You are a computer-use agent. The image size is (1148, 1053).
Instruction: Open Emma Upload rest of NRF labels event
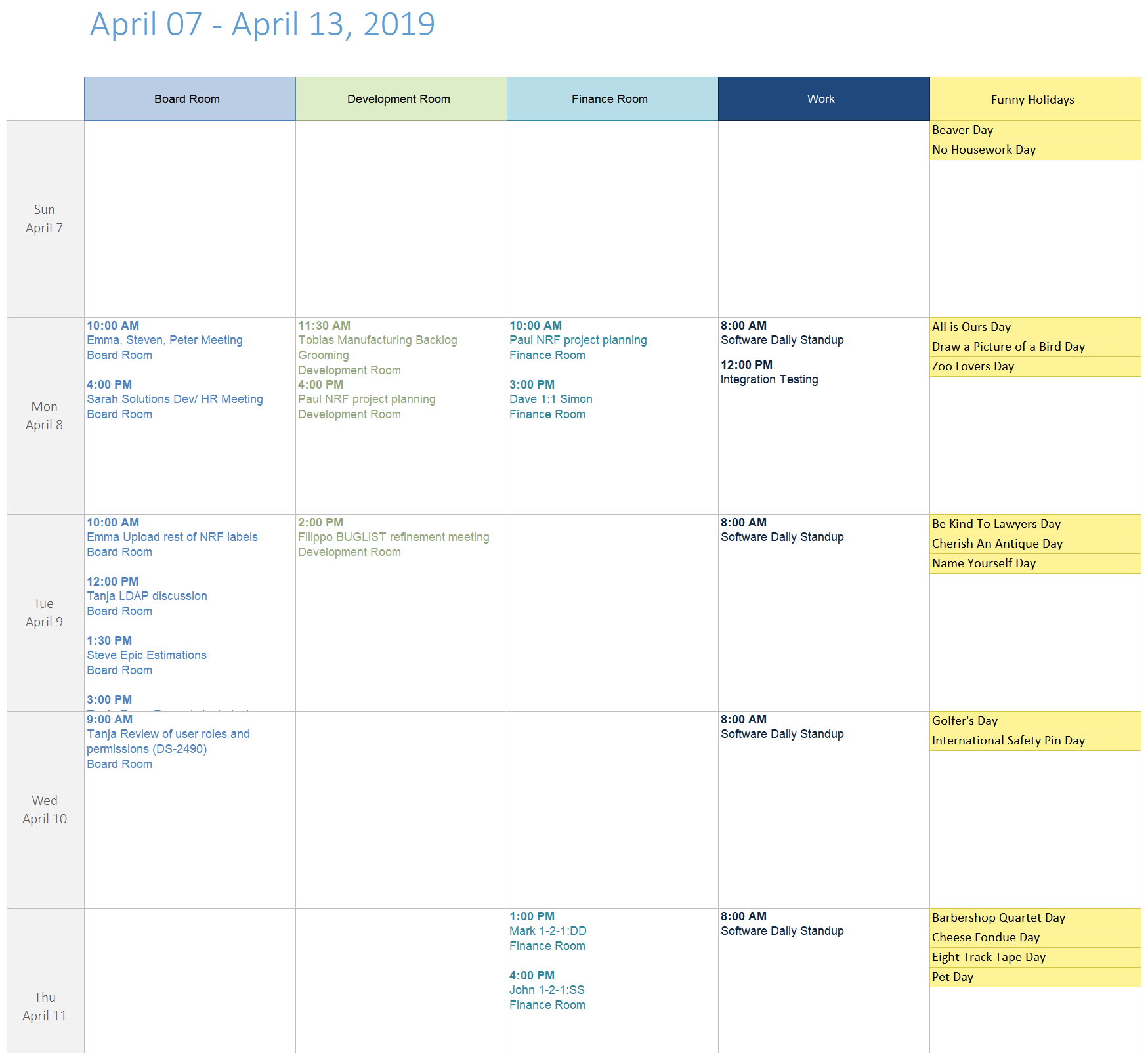pyautogui.click(x=172, y=537)
